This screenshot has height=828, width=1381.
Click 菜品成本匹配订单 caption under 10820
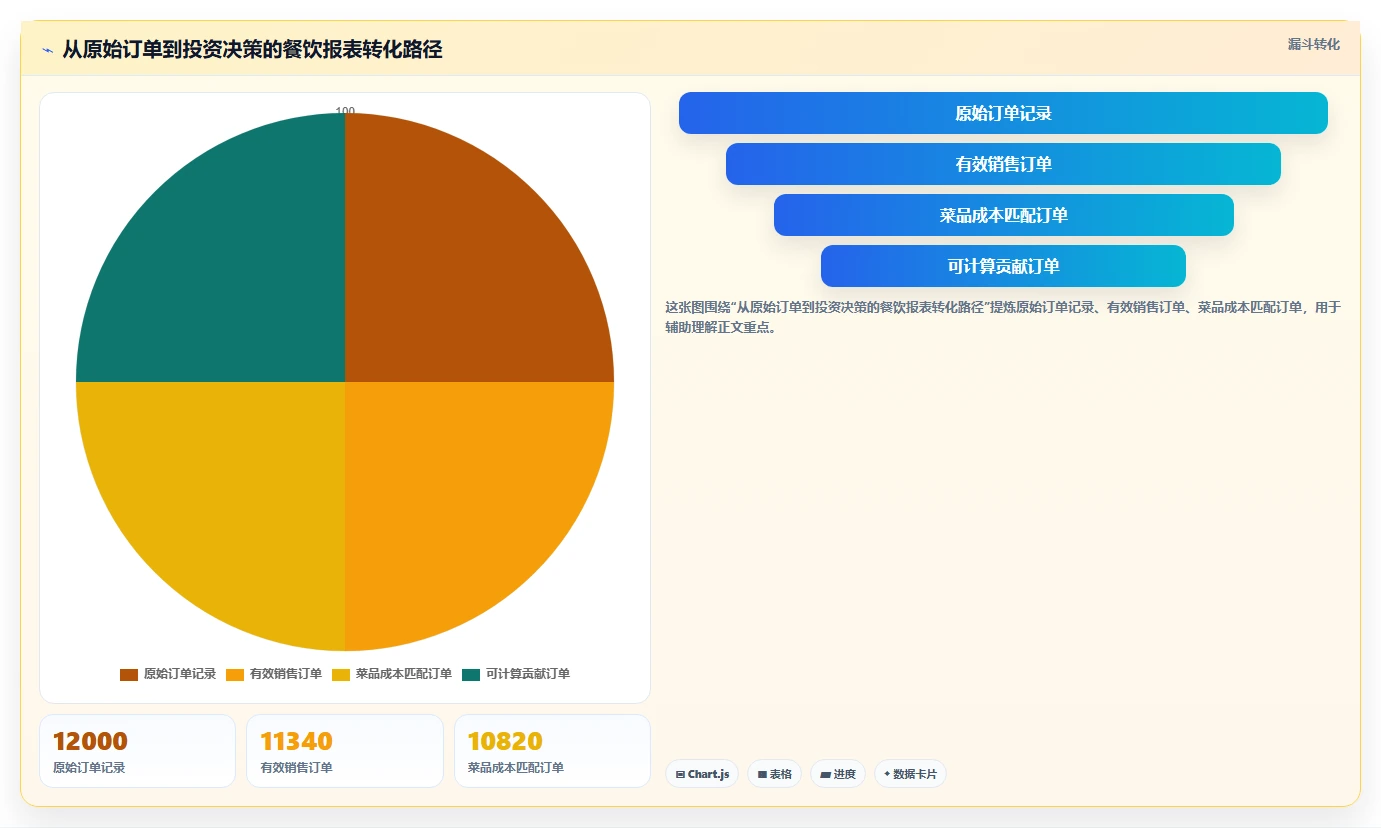pos(516,768)
